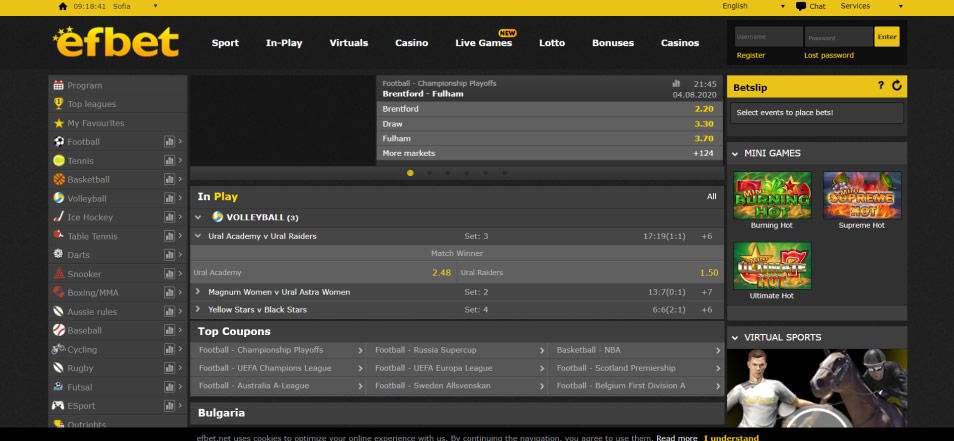The height and width of the screenshot is (441, 954).
Task: Click the Password input field
Action: (839, 36)
